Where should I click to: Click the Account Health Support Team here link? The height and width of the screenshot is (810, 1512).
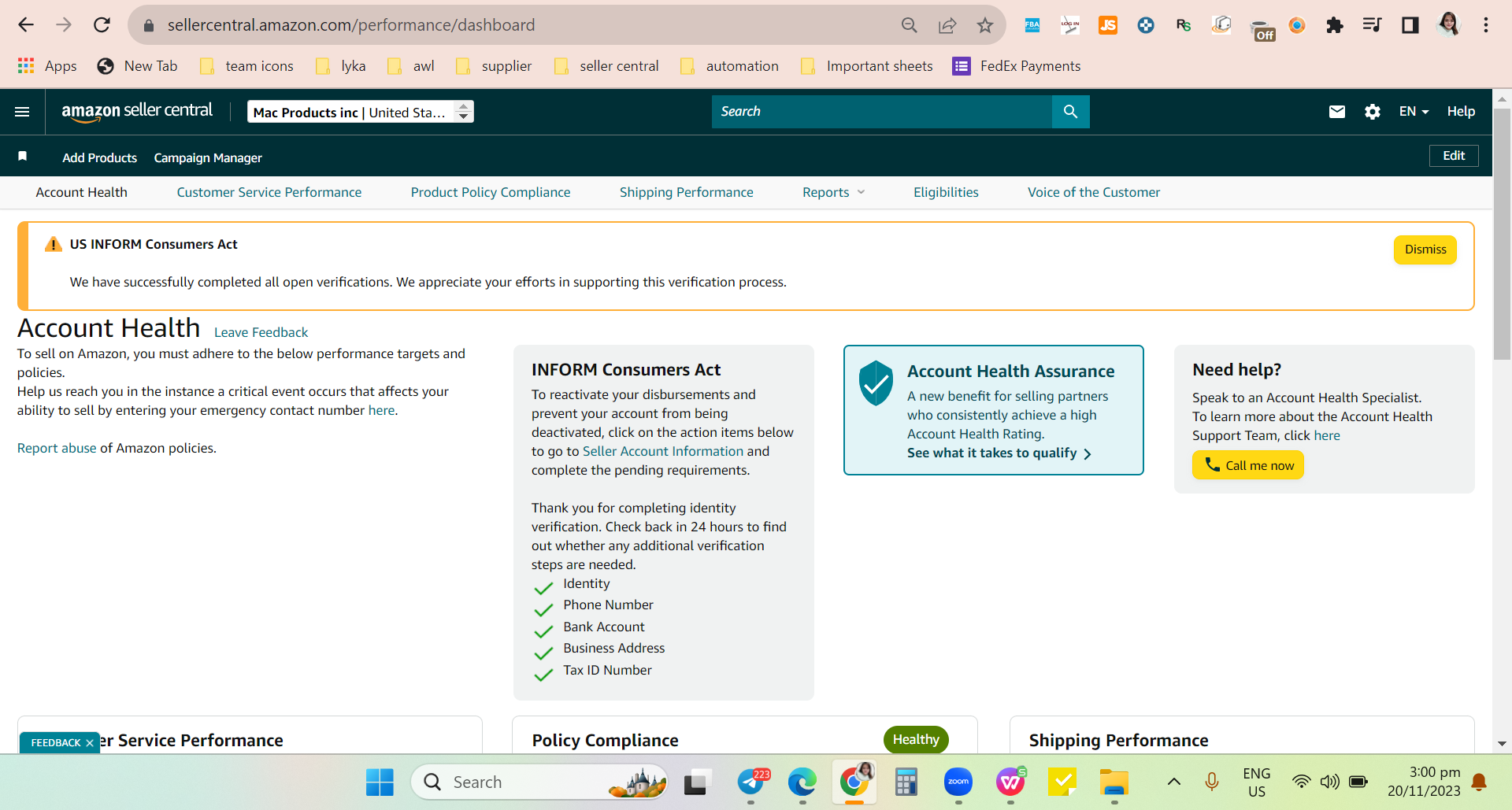coord(1327,435)
